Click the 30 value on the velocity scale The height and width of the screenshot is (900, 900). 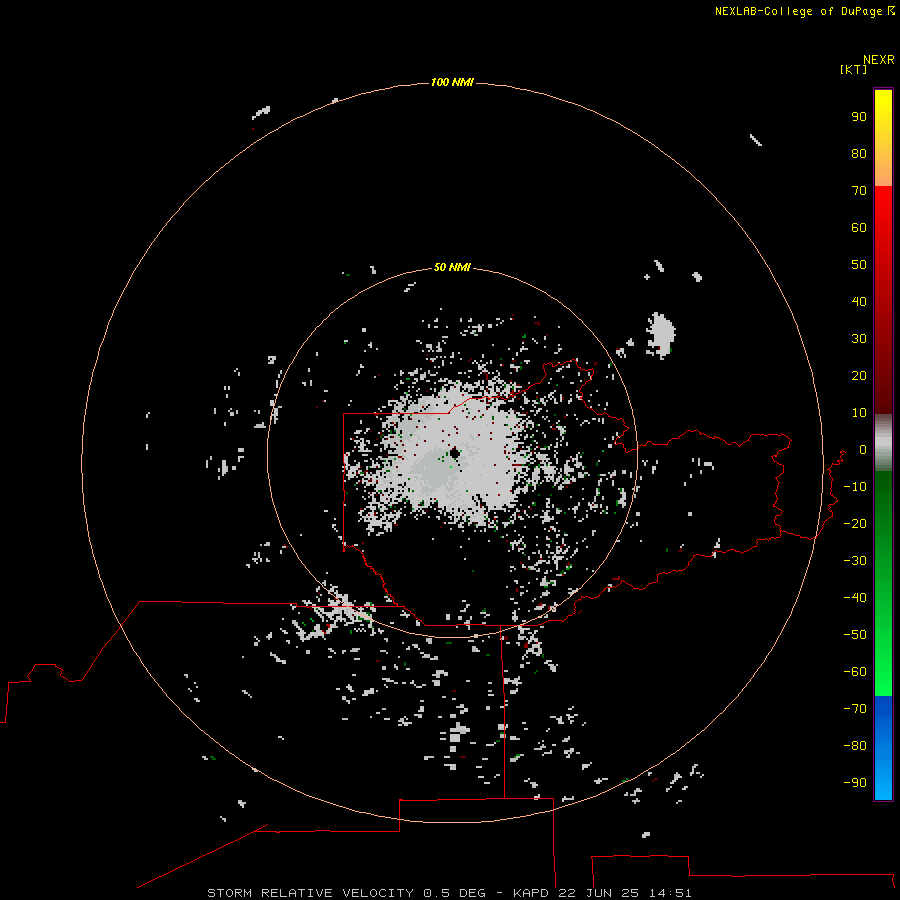859,339
